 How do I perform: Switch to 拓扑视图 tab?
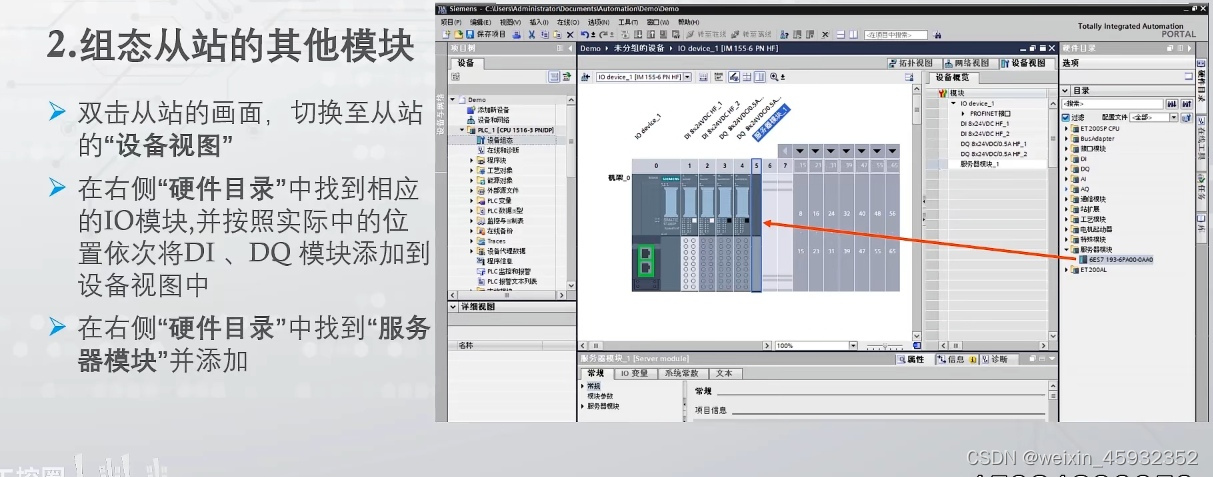coord(914,63)
